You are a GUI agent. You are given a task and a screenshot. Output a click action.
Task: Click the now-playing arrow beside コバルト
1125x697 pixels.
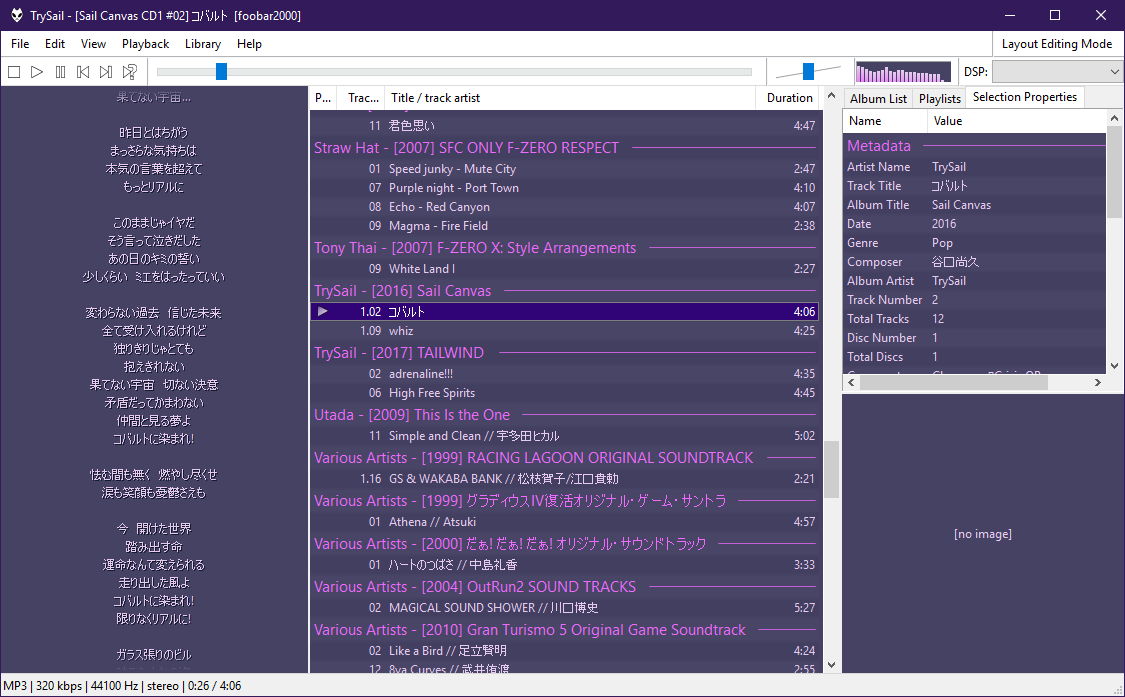coord(323,312)
